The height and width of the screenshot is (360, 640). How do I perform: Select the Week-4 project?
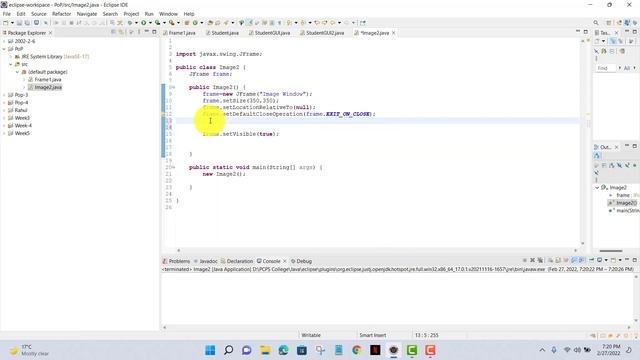point(23,126)
